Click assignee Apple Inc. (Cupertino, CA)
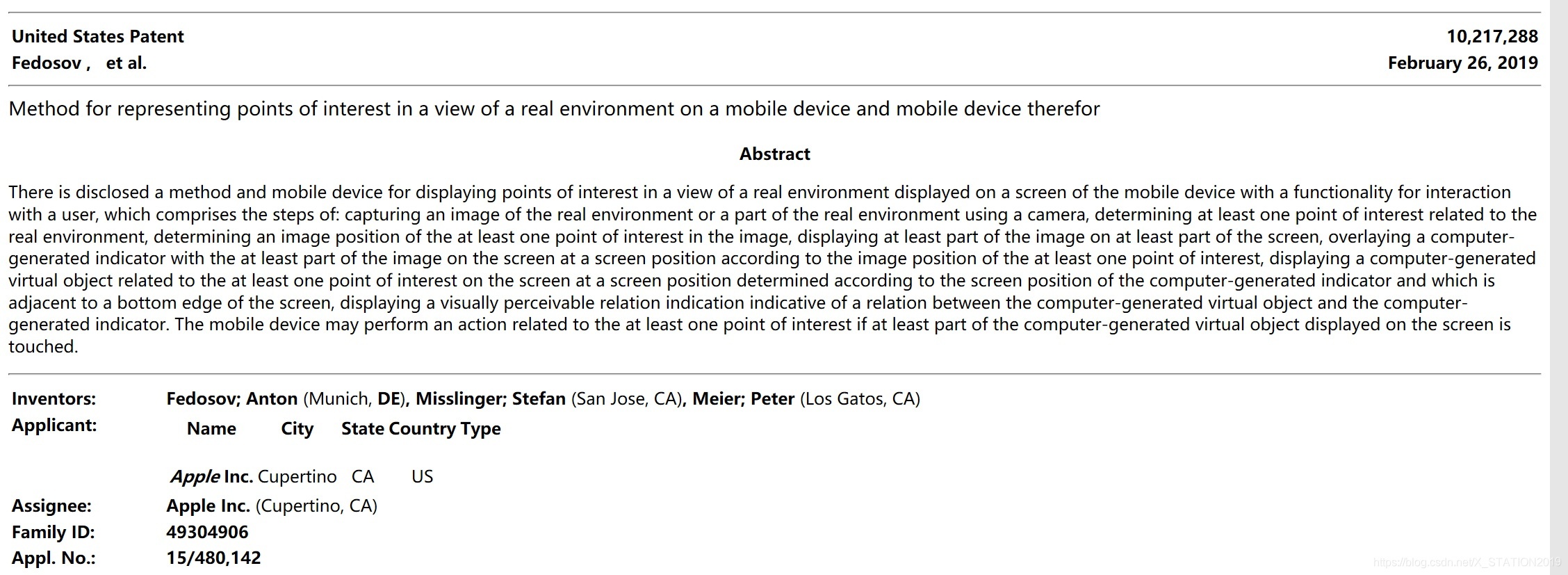 (x=271, y=506)
